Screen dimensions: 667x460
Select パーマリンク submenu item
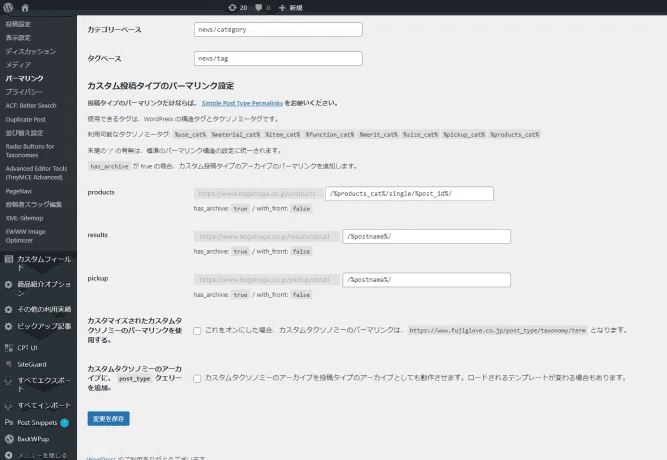click(24, 78)
